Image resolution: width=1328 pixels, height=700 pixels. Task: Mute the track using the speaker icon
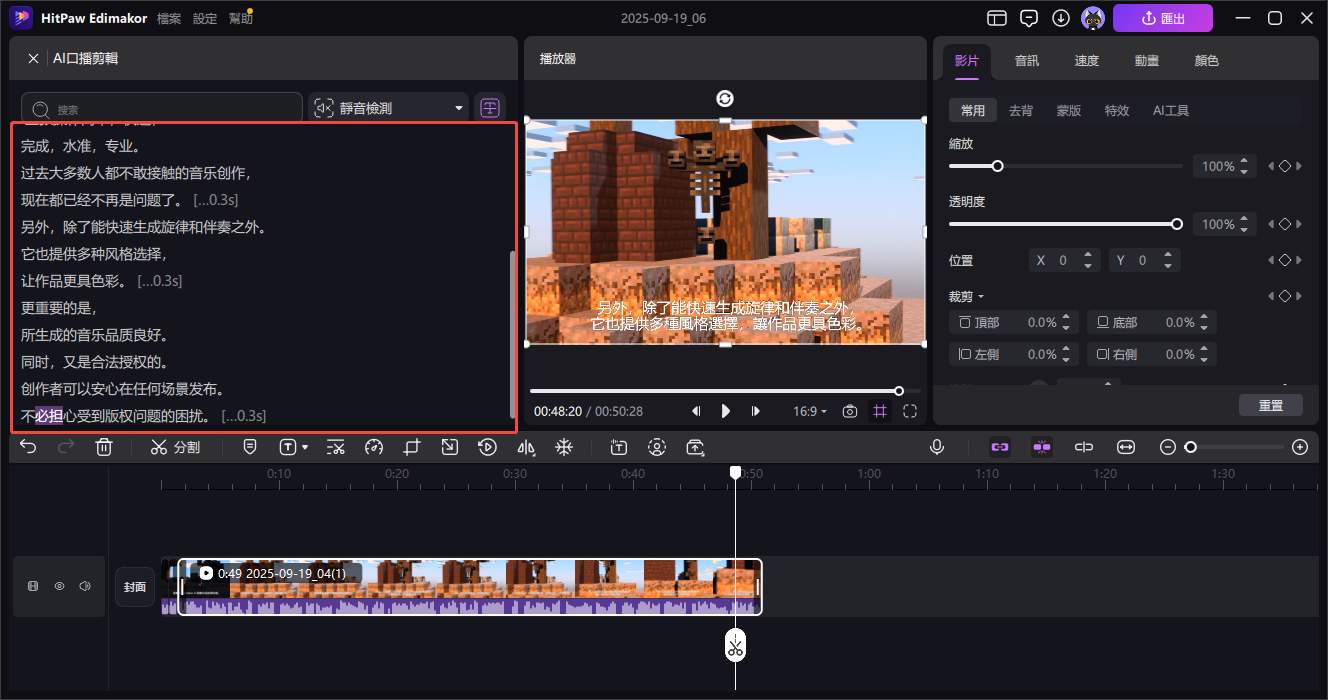[x=85, y=586]
